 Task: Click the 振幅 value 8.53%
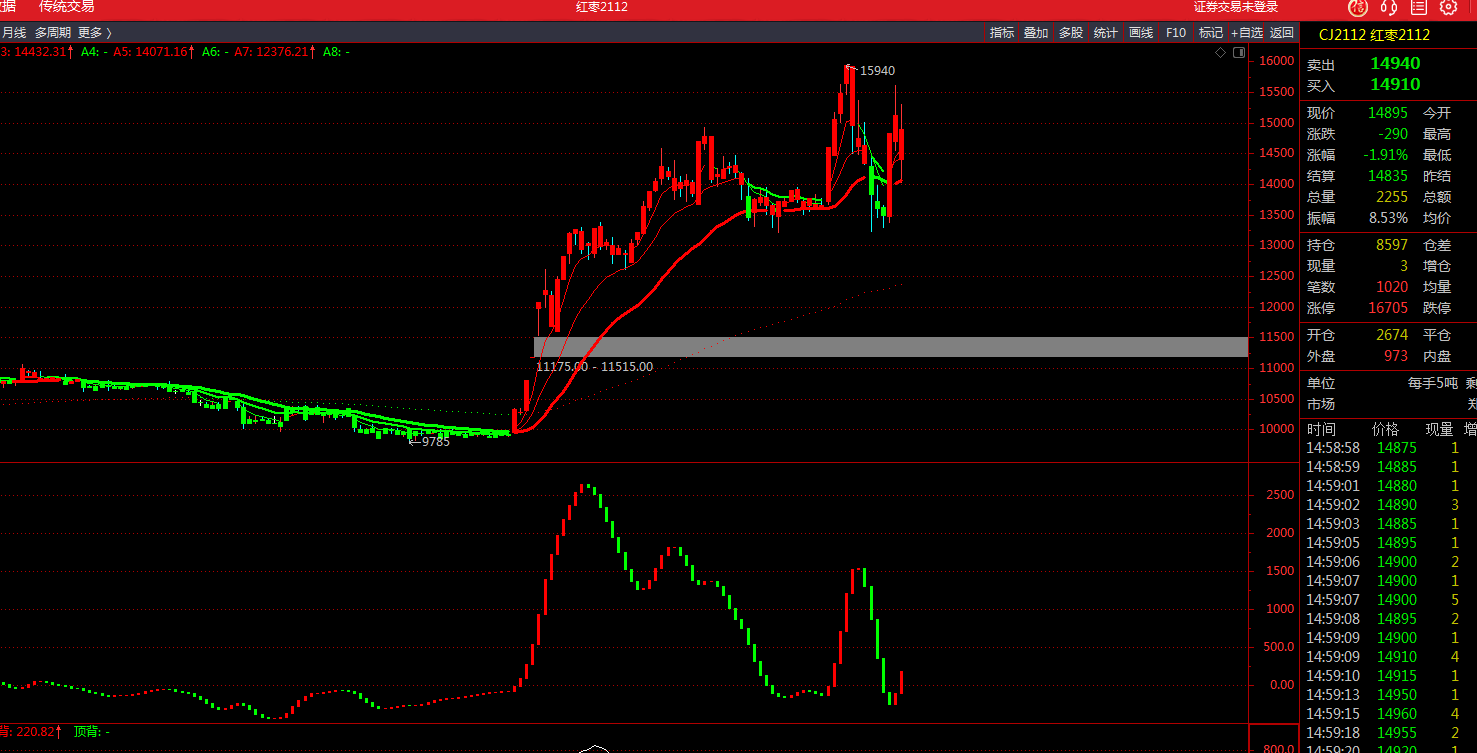(x=1388, y=218)
